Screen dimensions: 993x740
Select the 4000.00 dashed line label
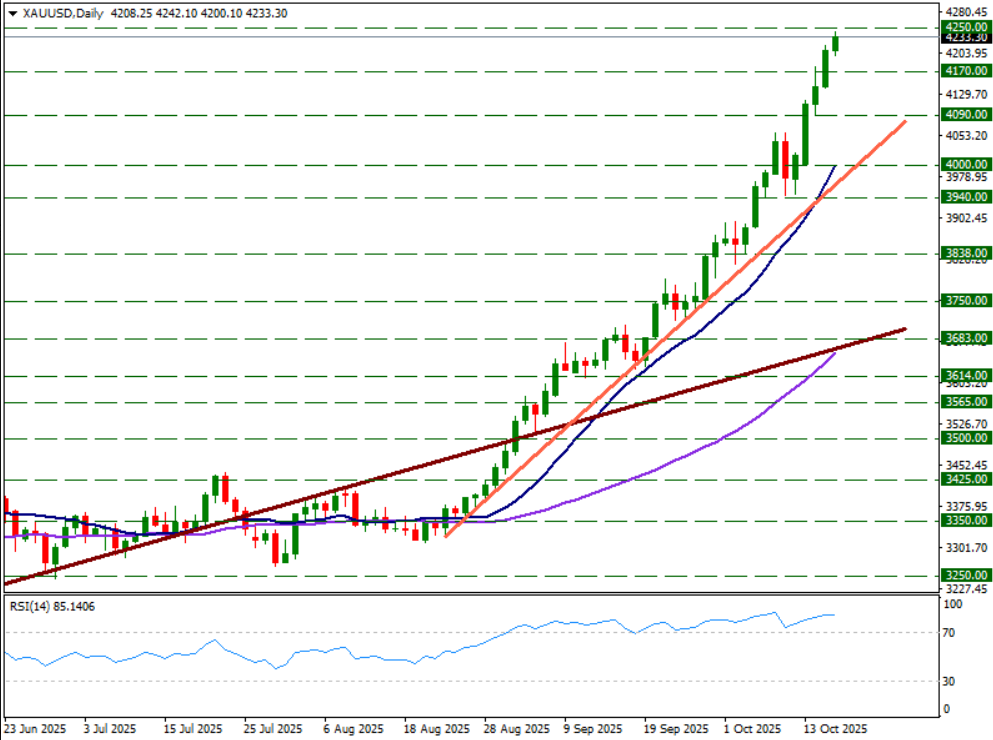coord(966,165)
